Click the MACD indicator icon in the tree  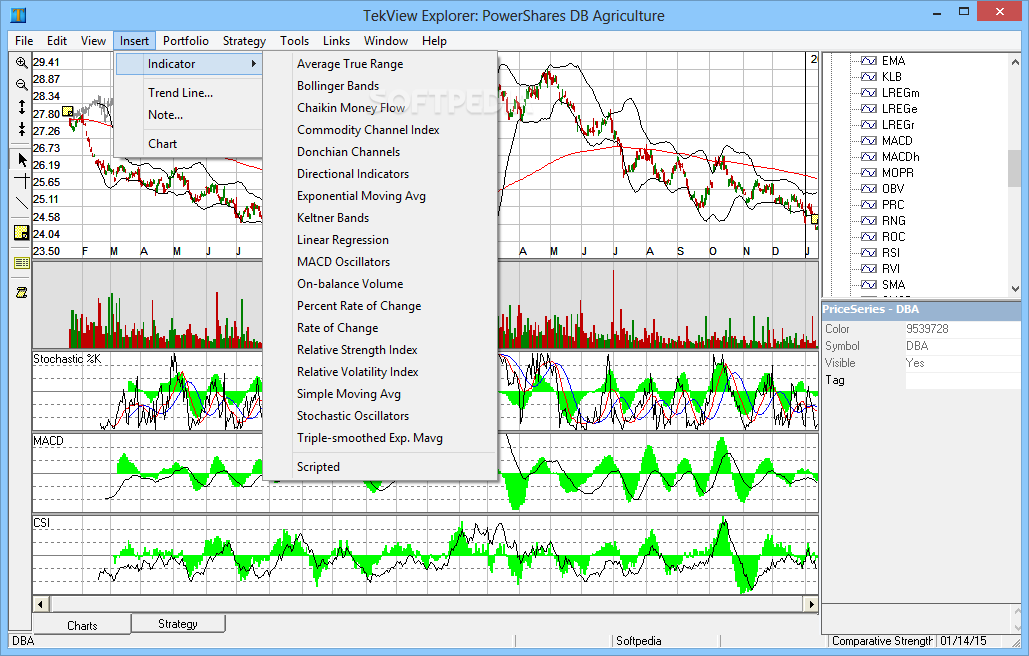[x=869, y=140]
